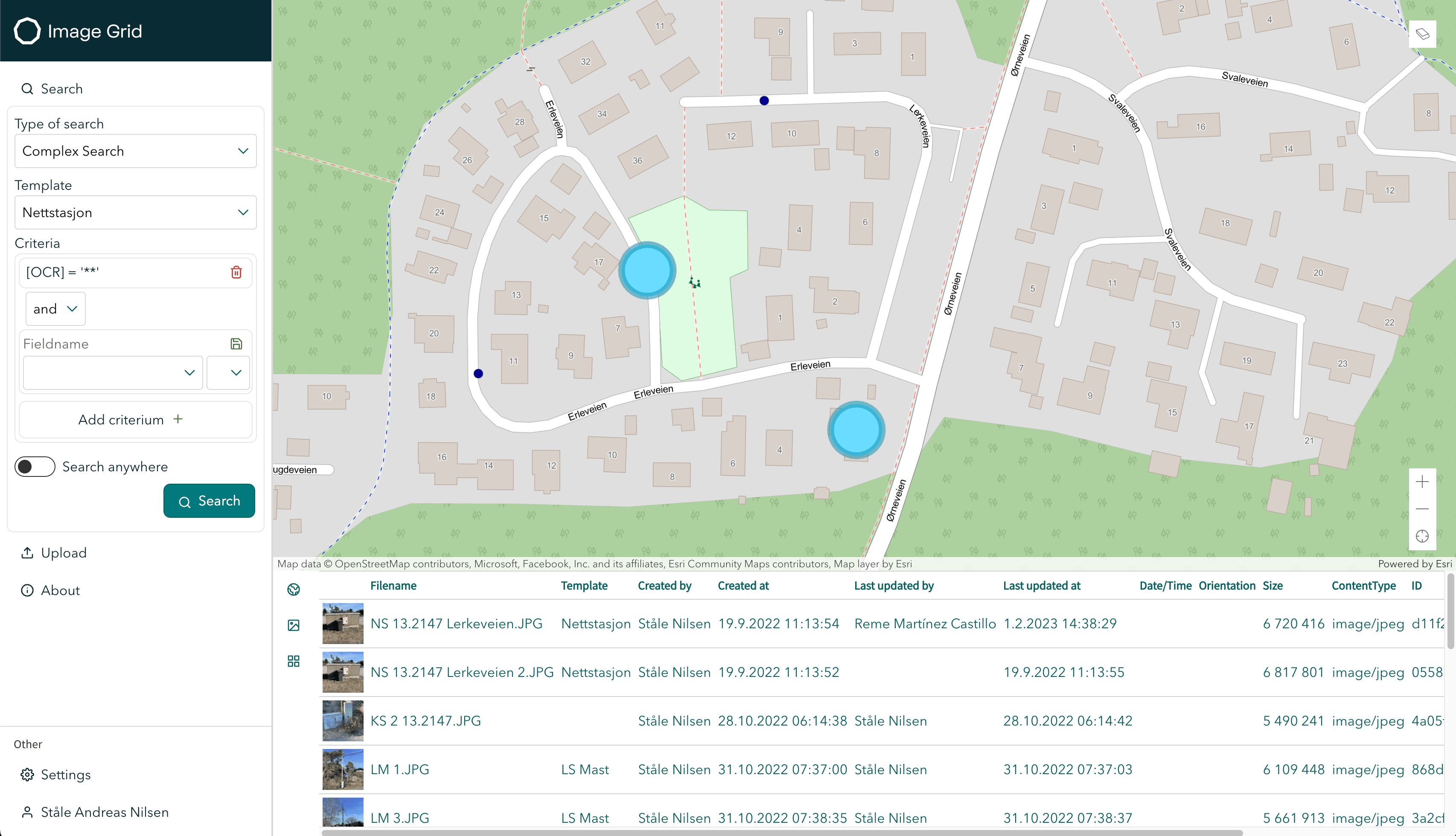
Task: Open Settings in the sidebar
Action: [x=55, y=775]
